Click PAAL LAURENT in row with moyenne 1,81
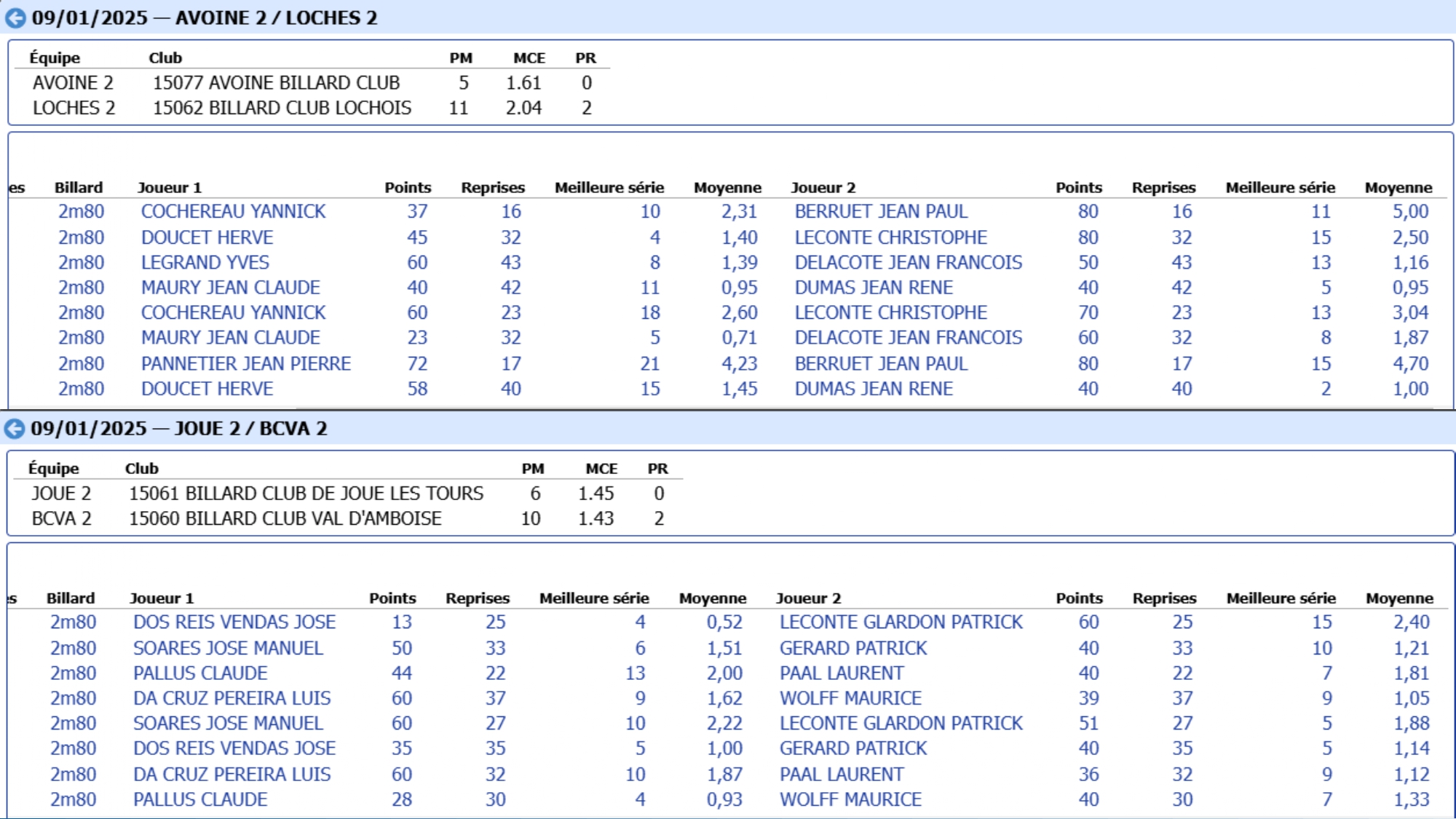Viewport: 1456px width, 819px height. [x=842, y=673]
